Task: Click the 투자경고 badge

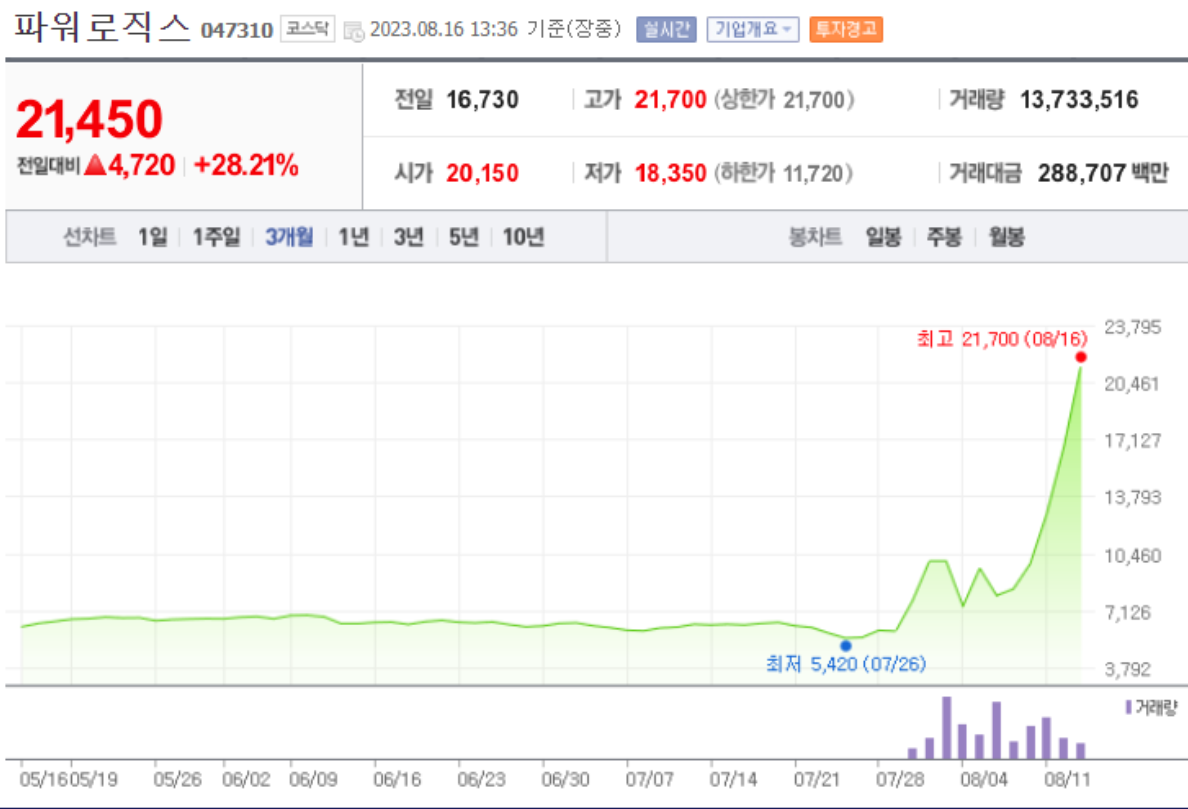Action: [846, 30]
